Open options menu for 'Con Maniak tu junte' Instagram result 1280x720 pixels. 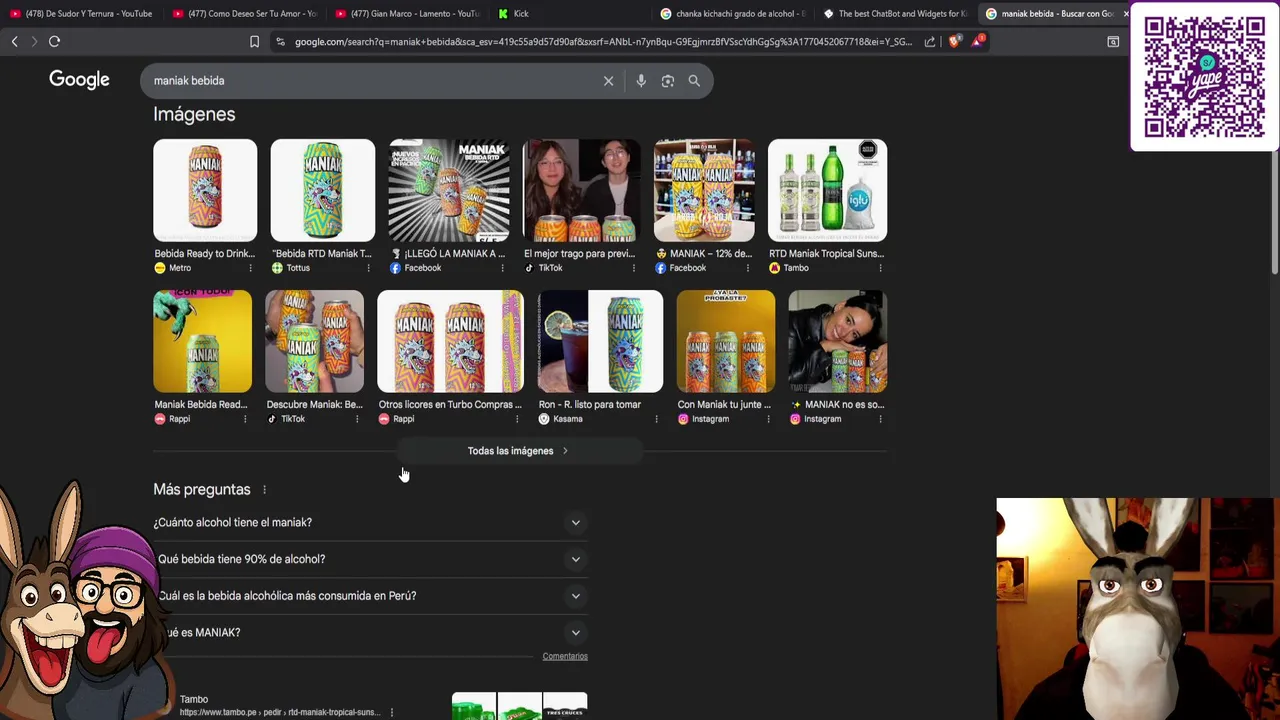coord(768,419)
